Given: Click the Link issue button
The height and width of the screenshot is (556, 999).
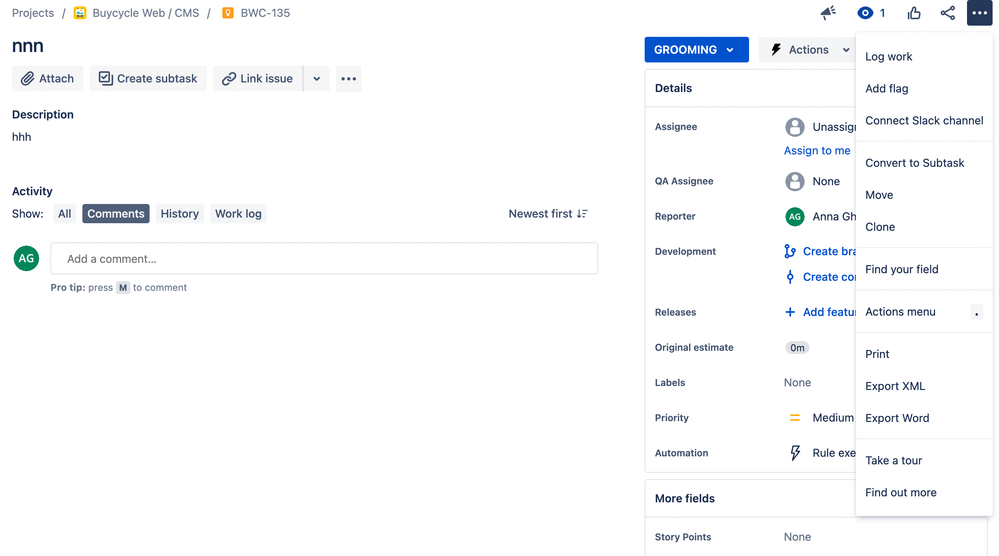Looking at the screenshot, I should coord(258,78).
